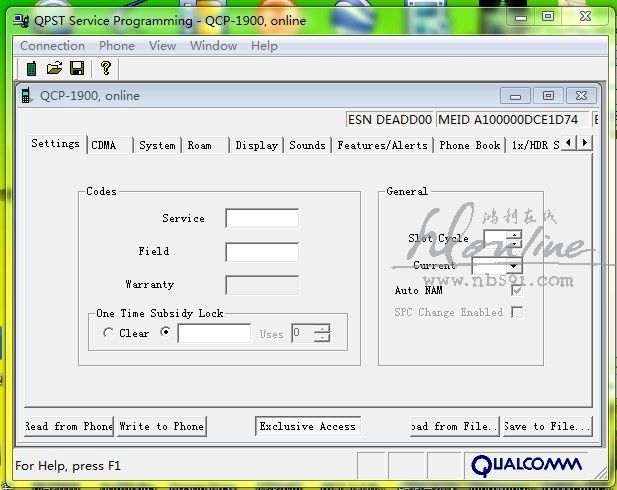Minimize the QCP-1900 child window
617x490 pixels.
pos(515,96)
